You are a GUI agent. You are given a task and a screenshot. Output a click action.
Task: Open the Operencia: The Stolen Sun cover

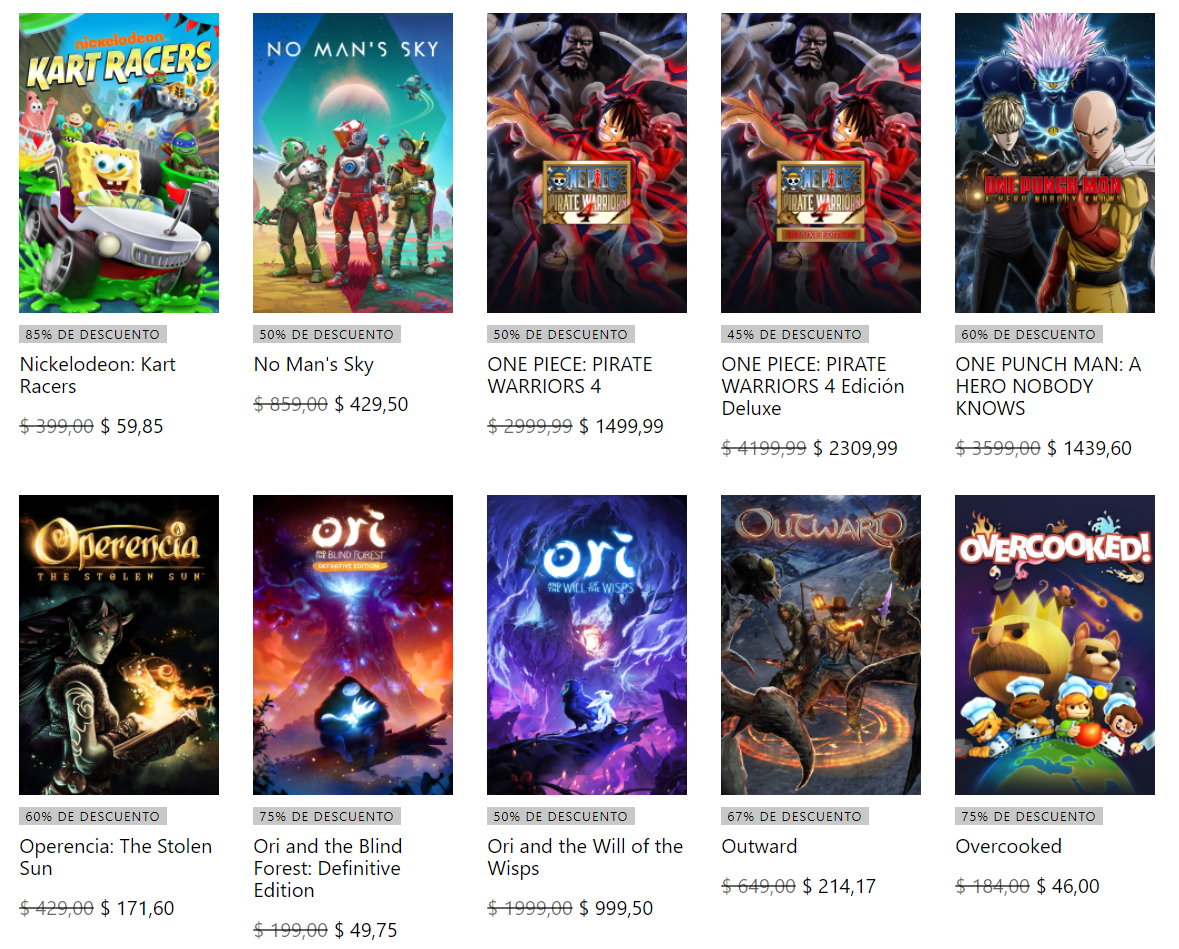pos(119,644)
